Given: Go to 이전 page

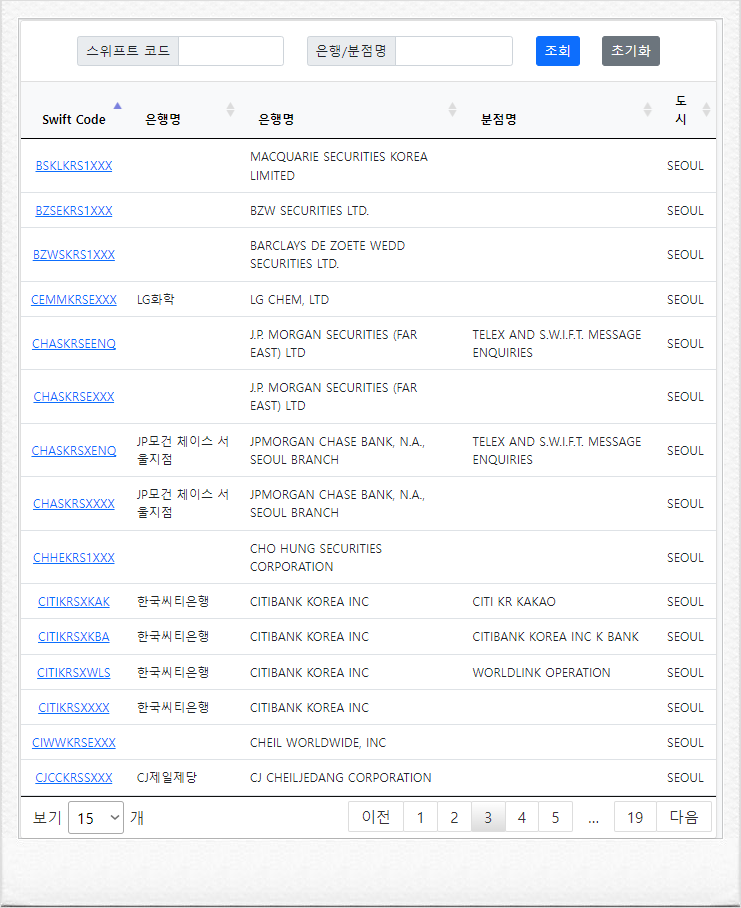Looking at the screenshot, I should point(376,817).
